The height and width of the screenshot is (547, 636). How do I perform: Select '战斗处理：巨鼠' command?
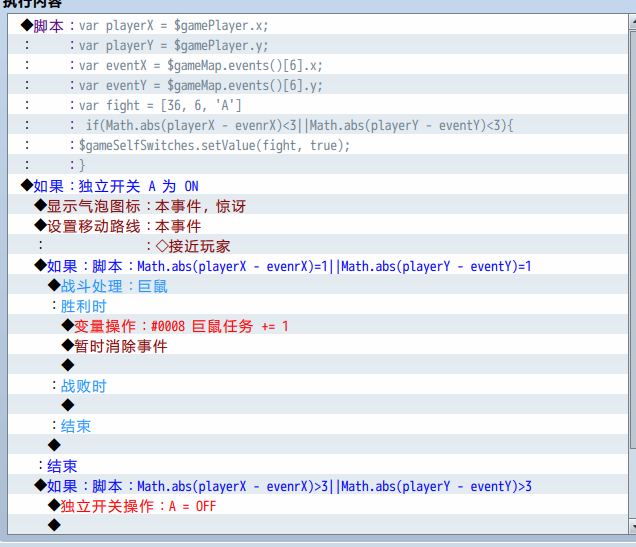[x=318, y=285]
